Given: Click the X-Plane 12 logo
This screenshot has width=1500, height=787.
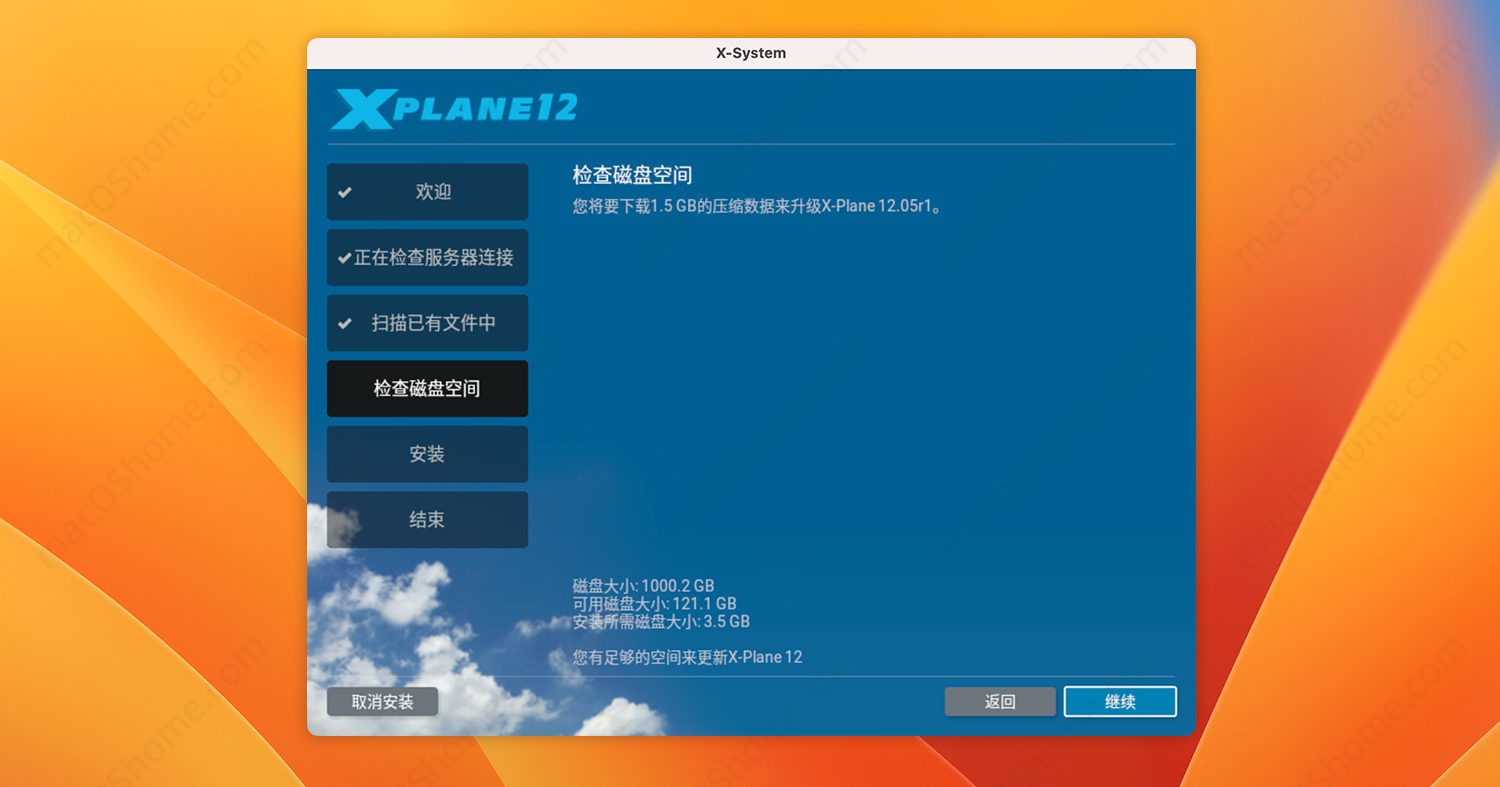Looking at the screenshot, I should click(x=454, y=109).
